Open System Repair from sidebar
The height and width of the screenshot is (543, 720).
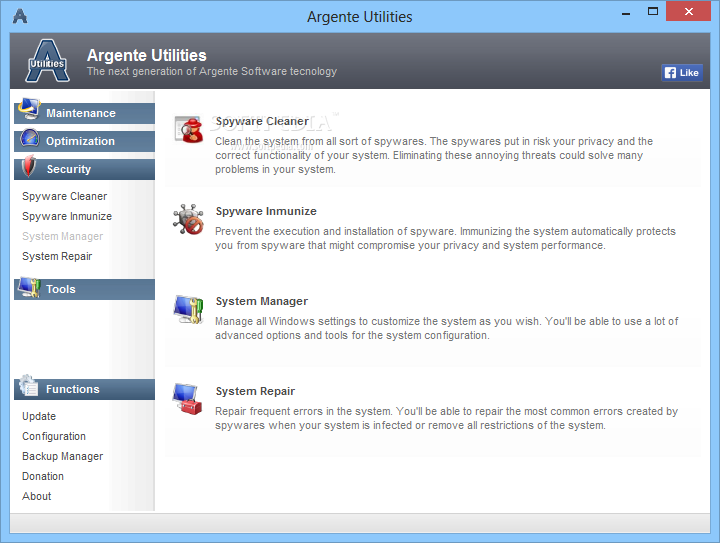(x=57, y=256)
